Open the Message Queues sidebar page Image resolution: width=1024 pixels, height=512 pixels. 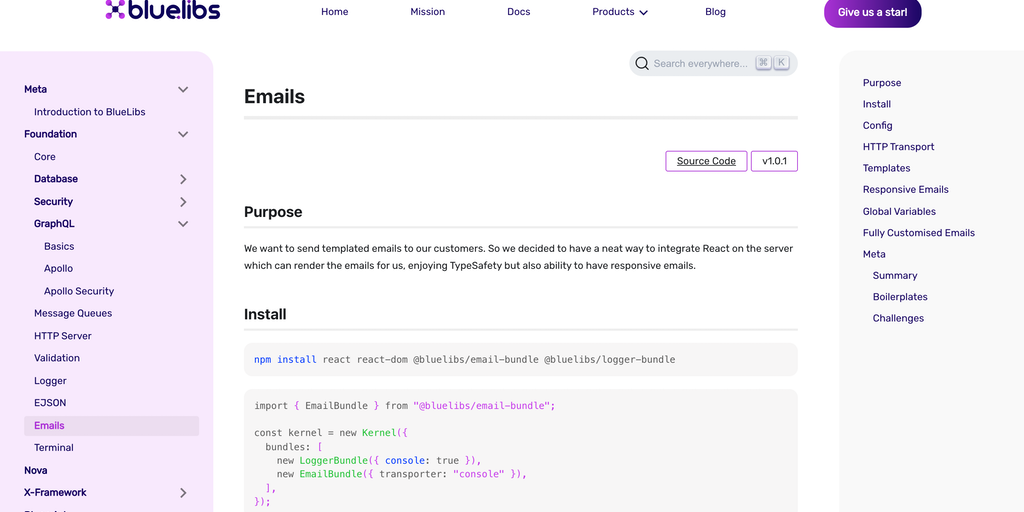tap(73, 313)
